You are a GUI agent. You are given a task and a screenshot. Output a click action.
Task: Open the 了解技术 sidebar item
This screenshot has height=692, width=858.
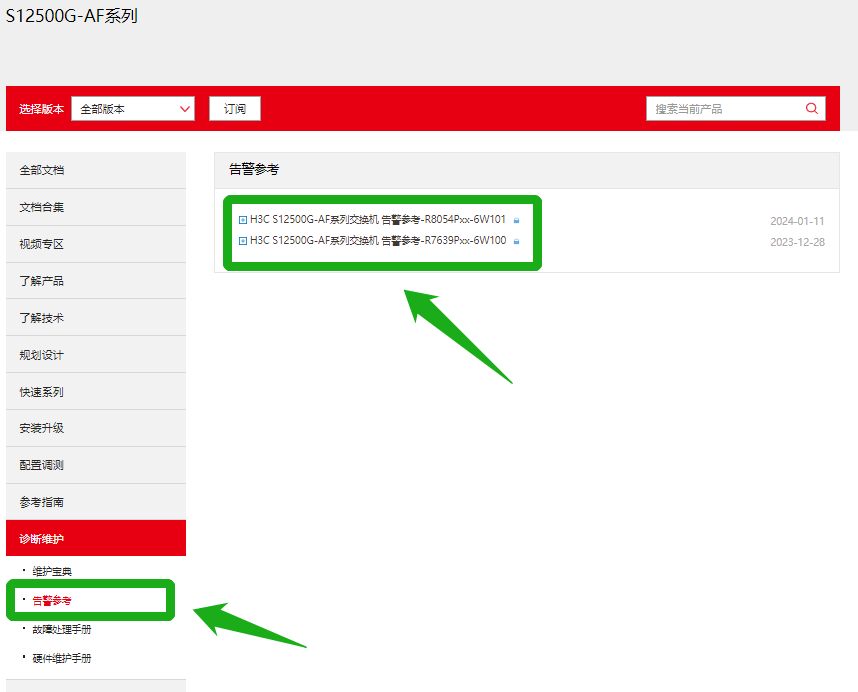[96, 318]
